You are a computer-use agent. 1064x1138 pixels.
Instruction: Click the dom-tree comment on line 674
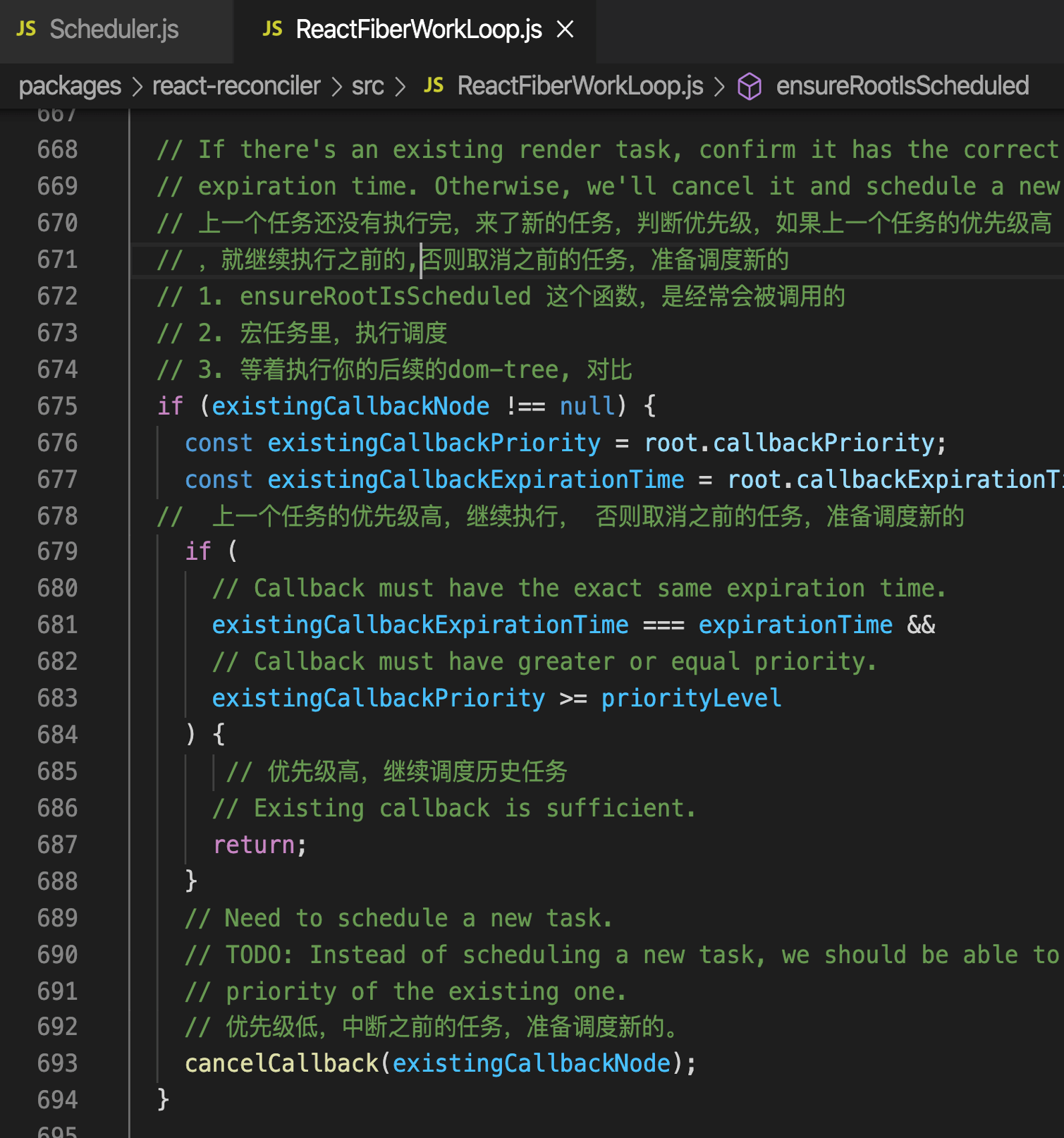(x=394, y=369)
